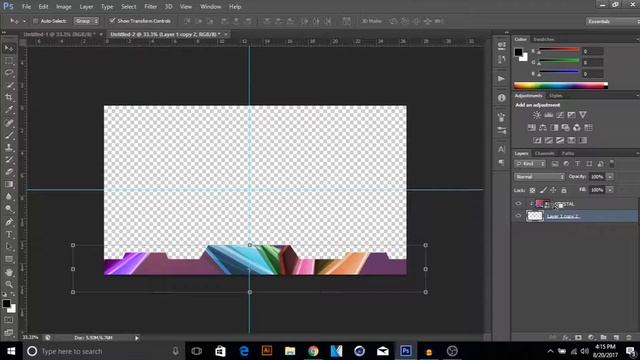
Task: Select the Brush tool
Action: (9, 135)
